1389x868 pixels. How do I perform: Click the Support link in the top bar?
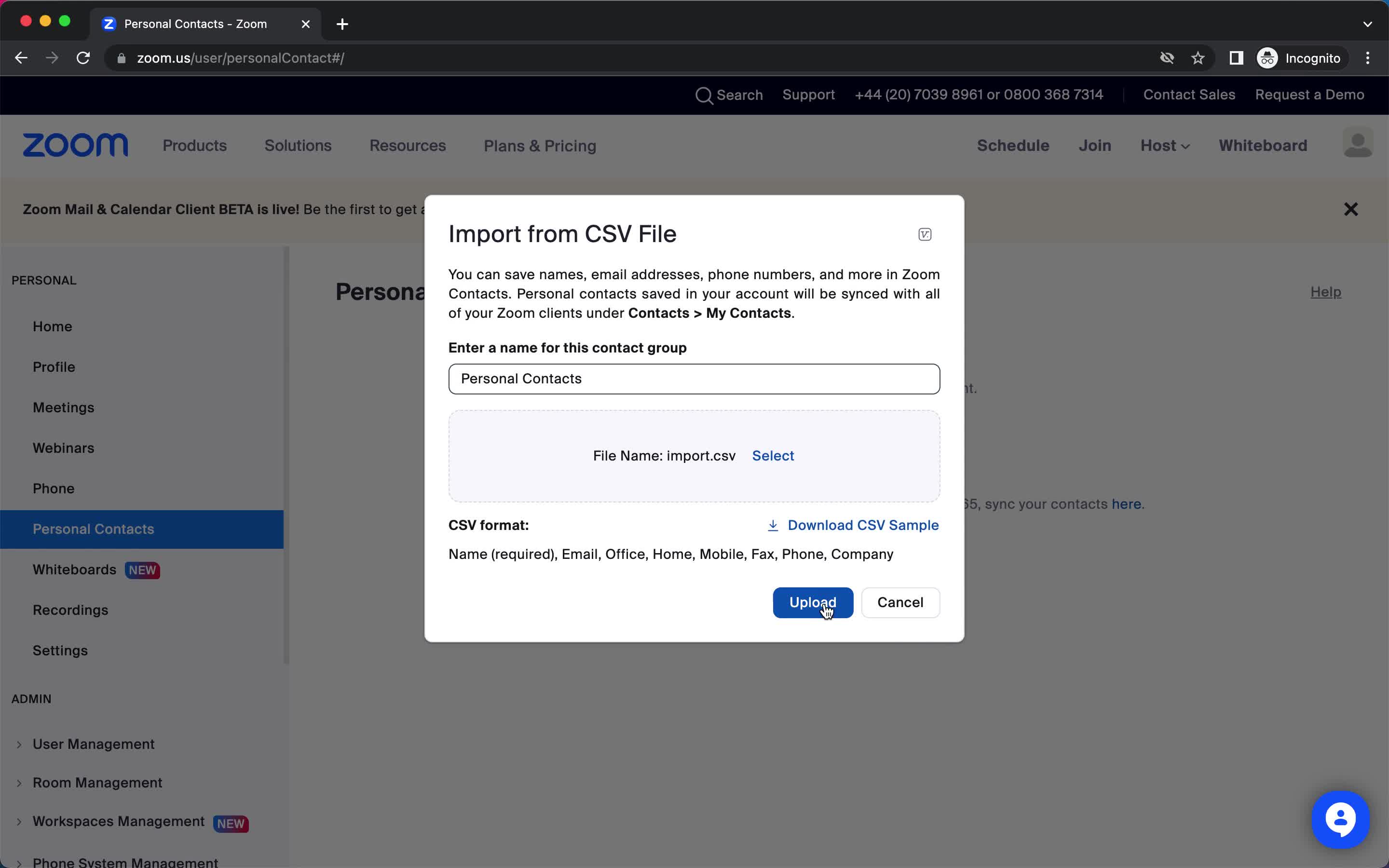click(x=808, y=95)
